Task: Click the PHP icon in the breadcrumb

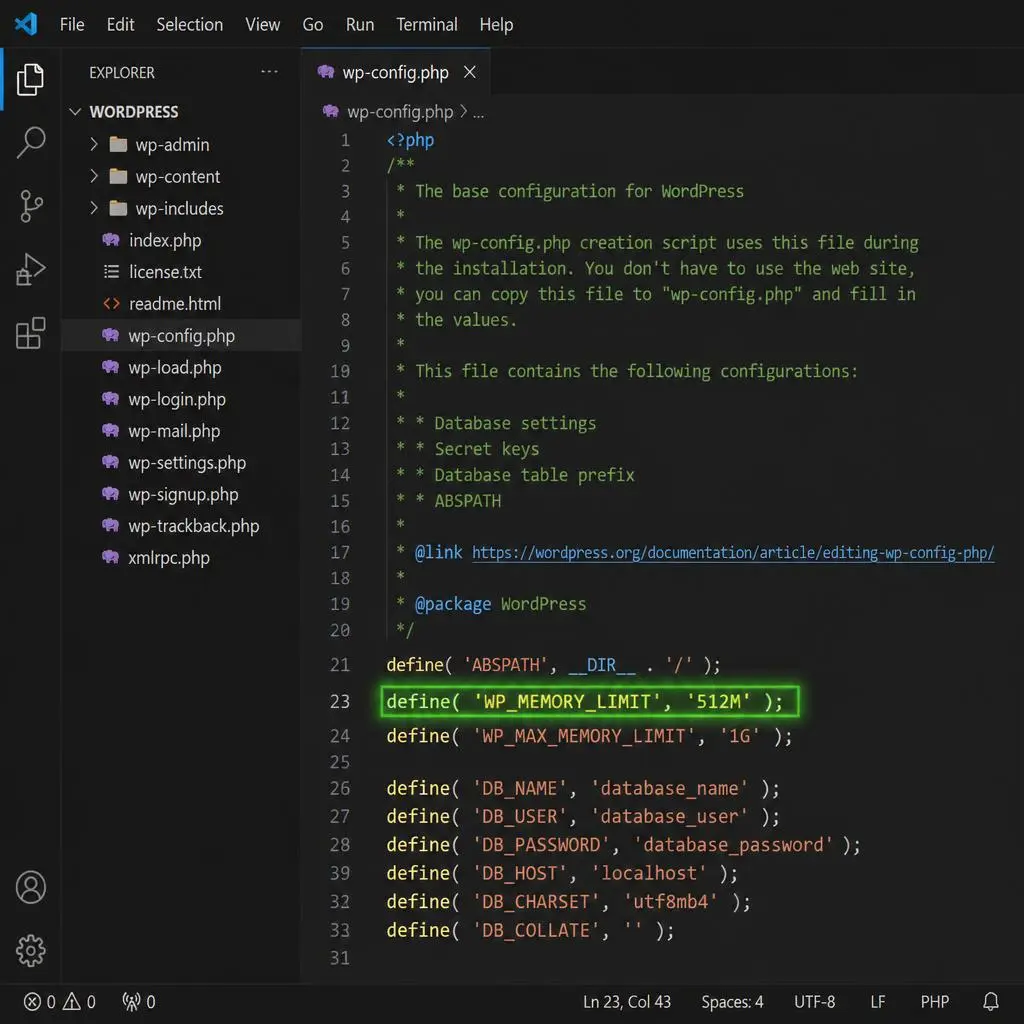Action: tap(330, 111)
